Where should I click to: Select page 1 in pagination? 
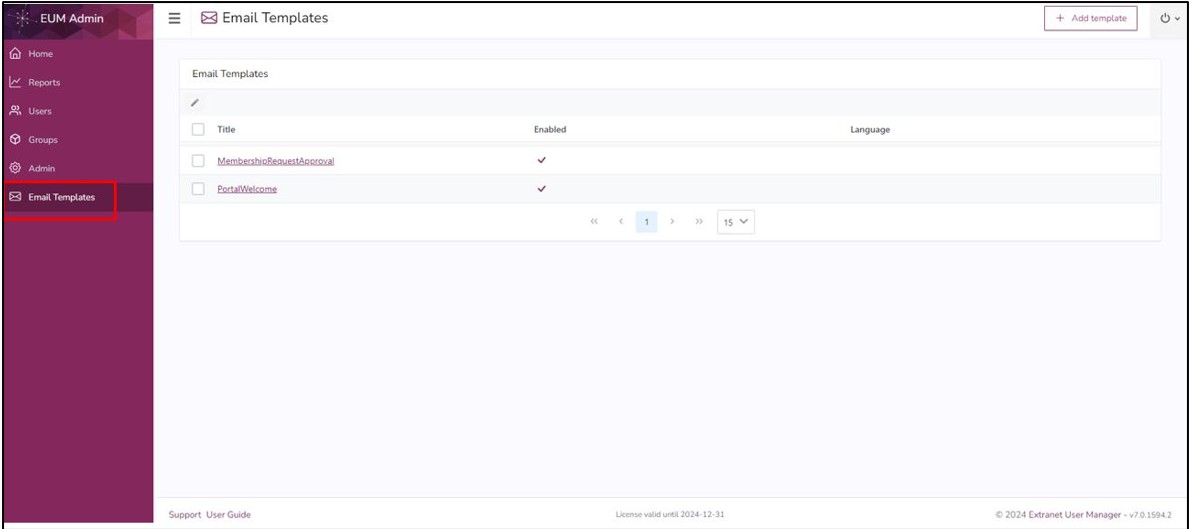[x=646, y=222]
